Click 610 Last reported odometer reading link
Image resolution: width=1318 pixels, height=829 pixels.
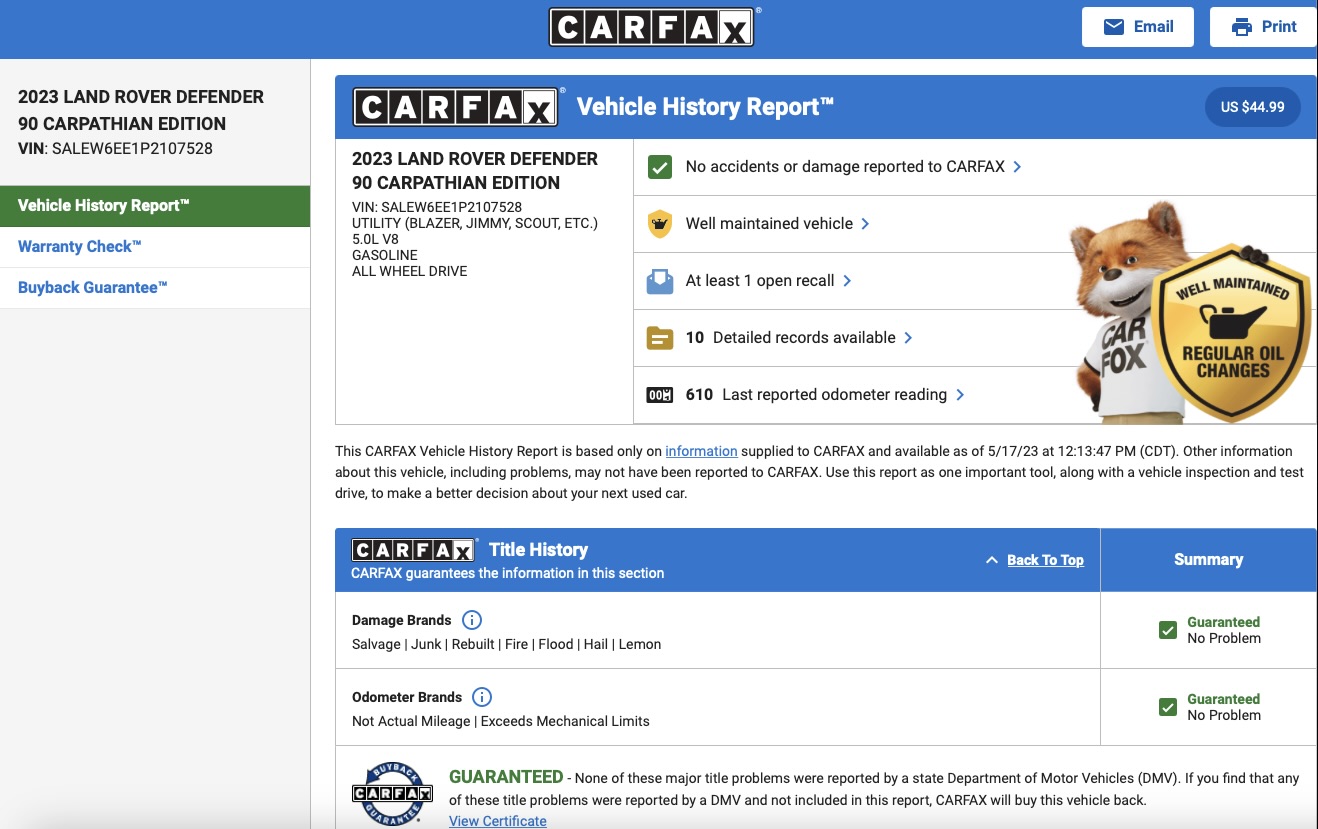tap(816, 395)
